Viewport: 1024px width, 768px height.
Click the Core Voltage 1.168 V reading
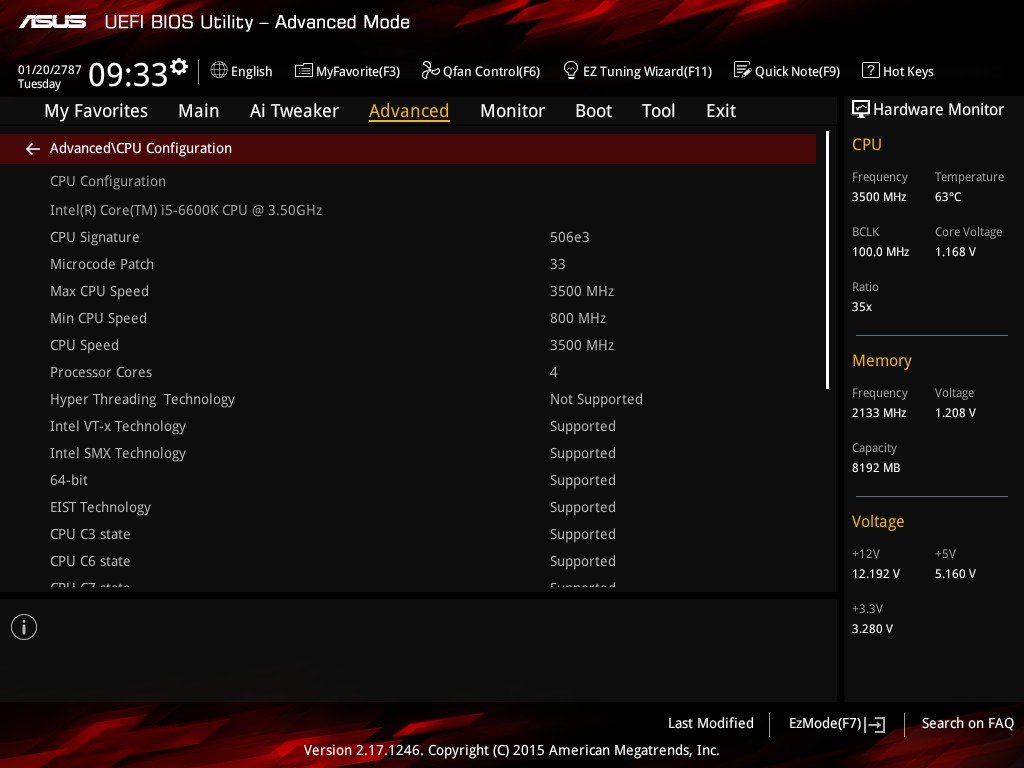[955, 251]
